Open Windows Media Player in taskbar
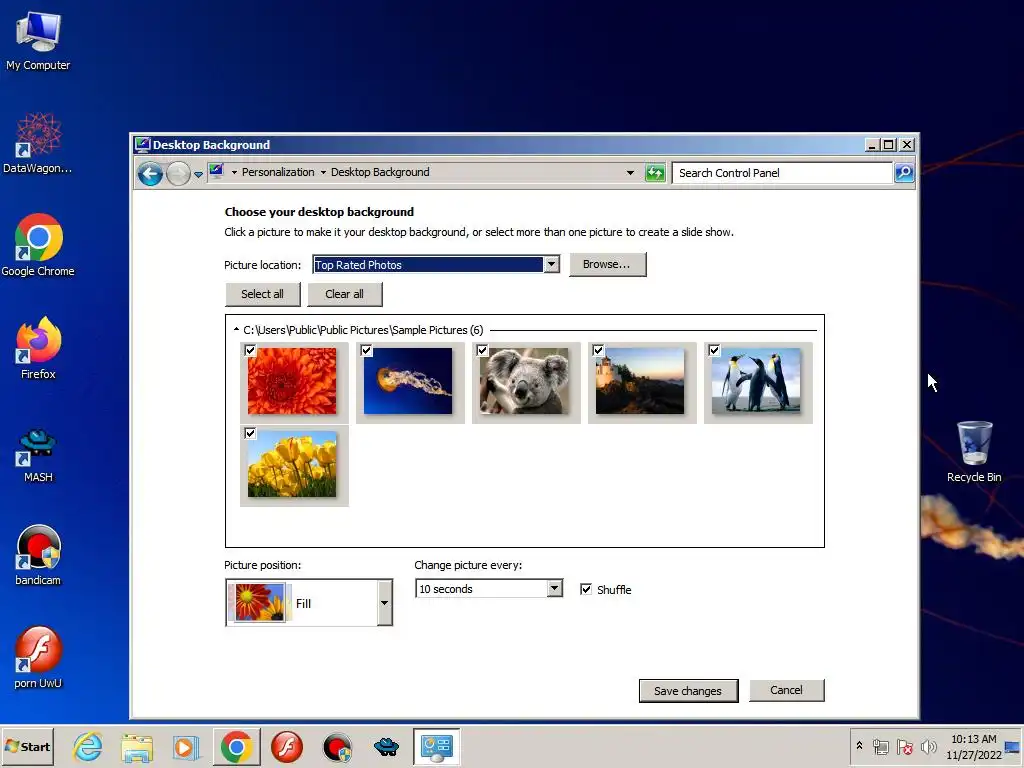The image size is (1024, 768). click(185, 747)
